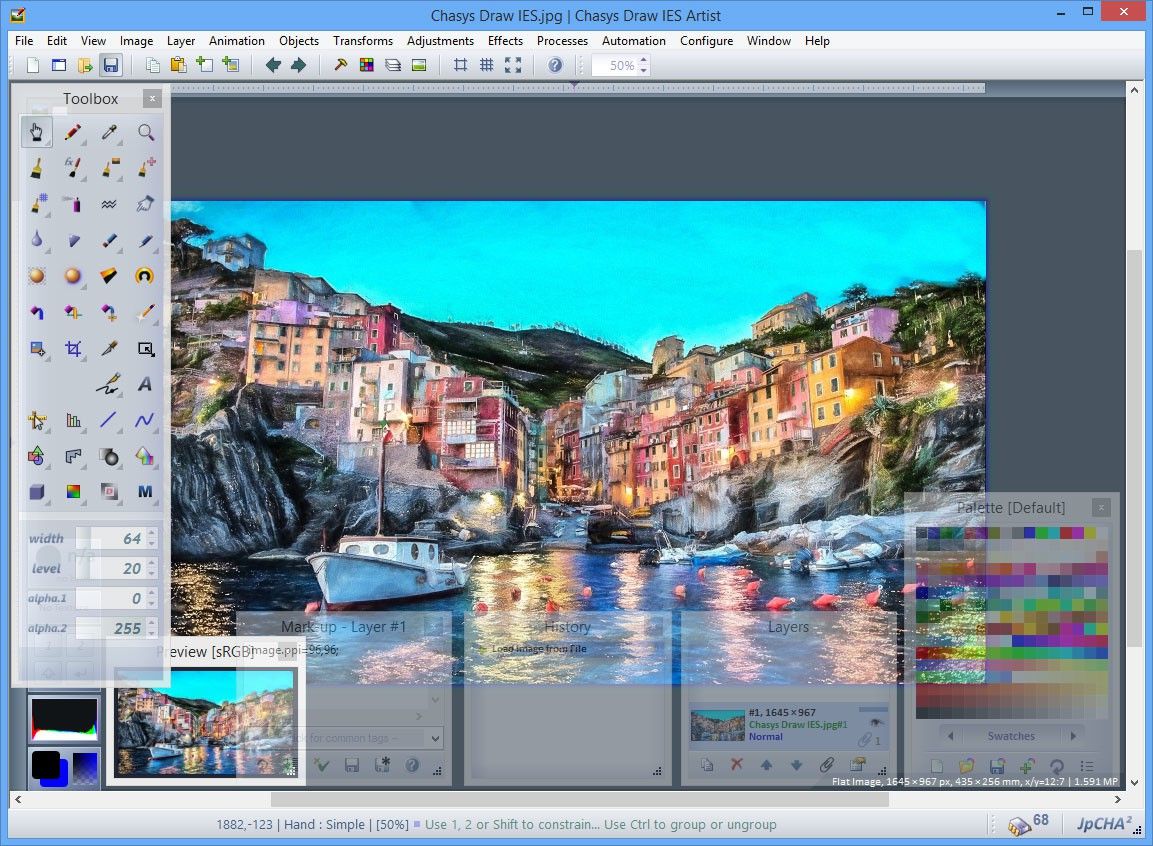The width and height of the screenshot is (1153, 846).
Task: Close the Toolbox panel
Action: (x=151, y=98)
